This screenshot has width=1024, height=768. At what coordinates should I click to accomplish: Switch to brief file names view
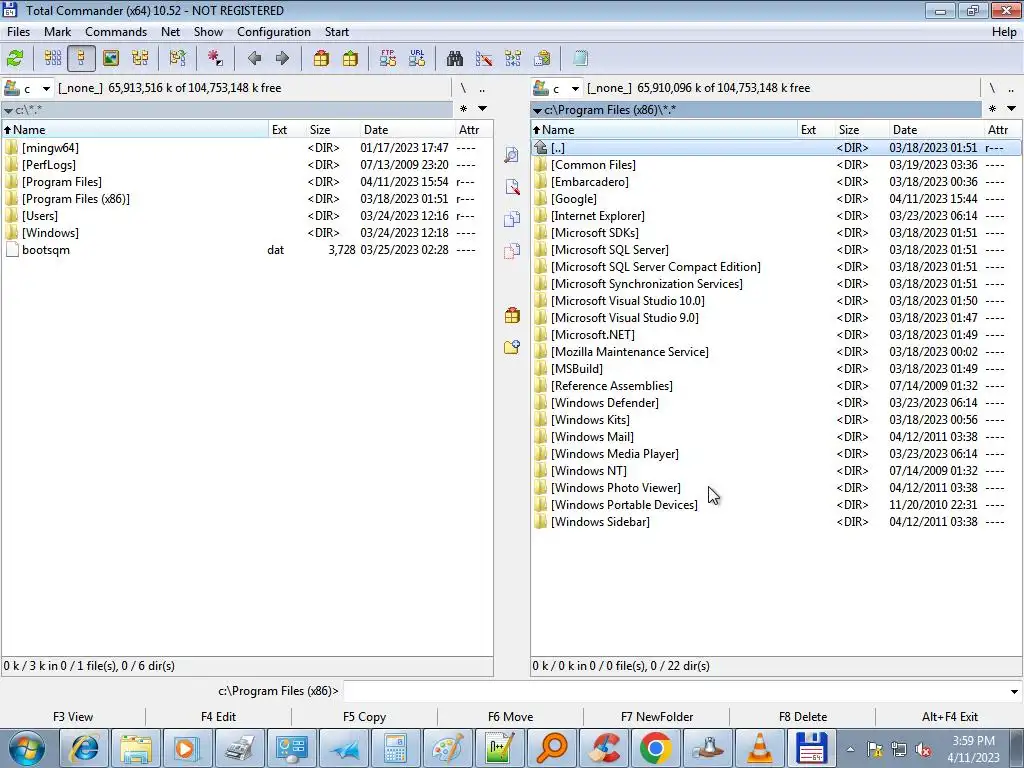[x=53, y=59]
